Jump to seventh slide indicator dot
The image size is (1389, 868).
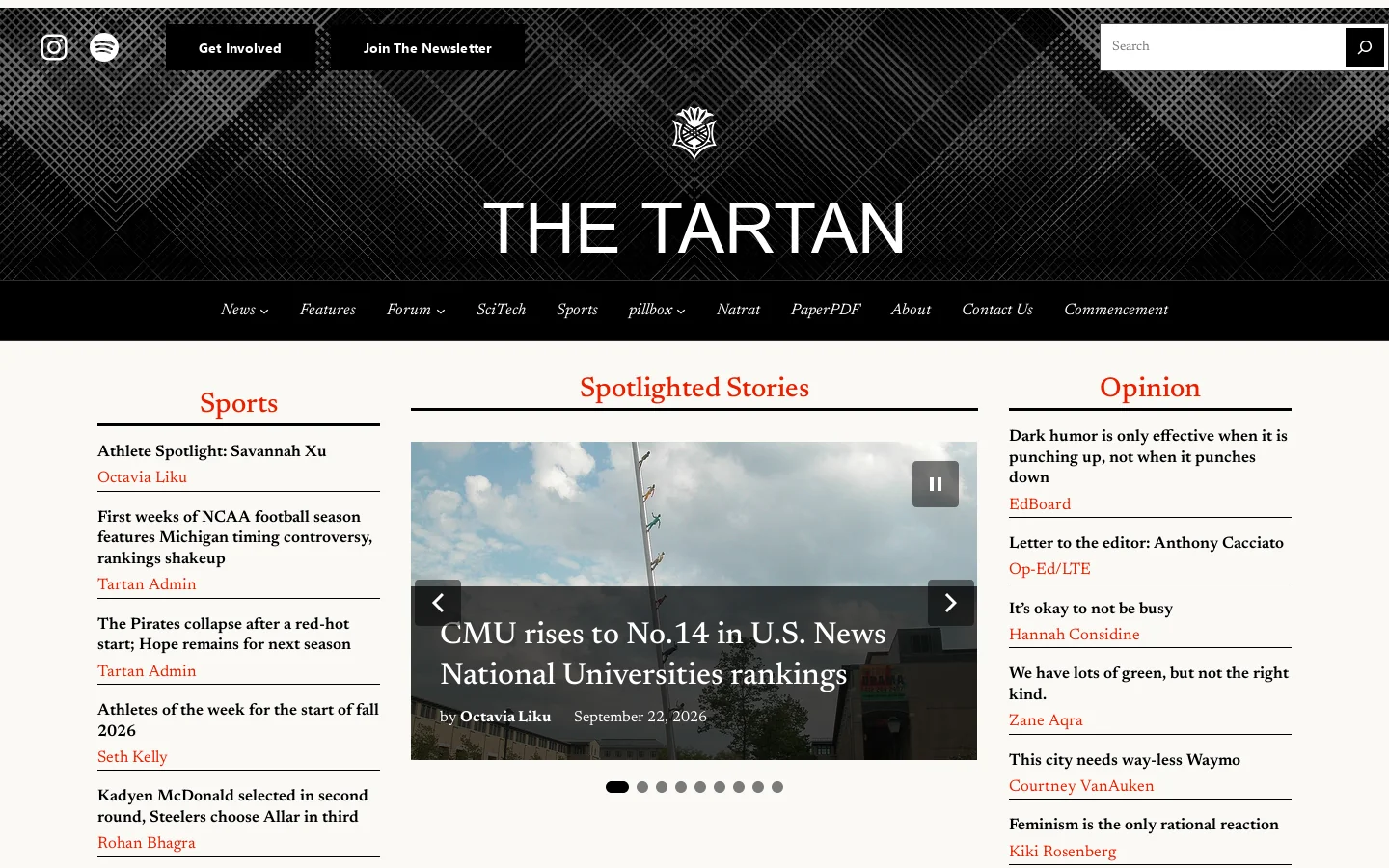739,787
